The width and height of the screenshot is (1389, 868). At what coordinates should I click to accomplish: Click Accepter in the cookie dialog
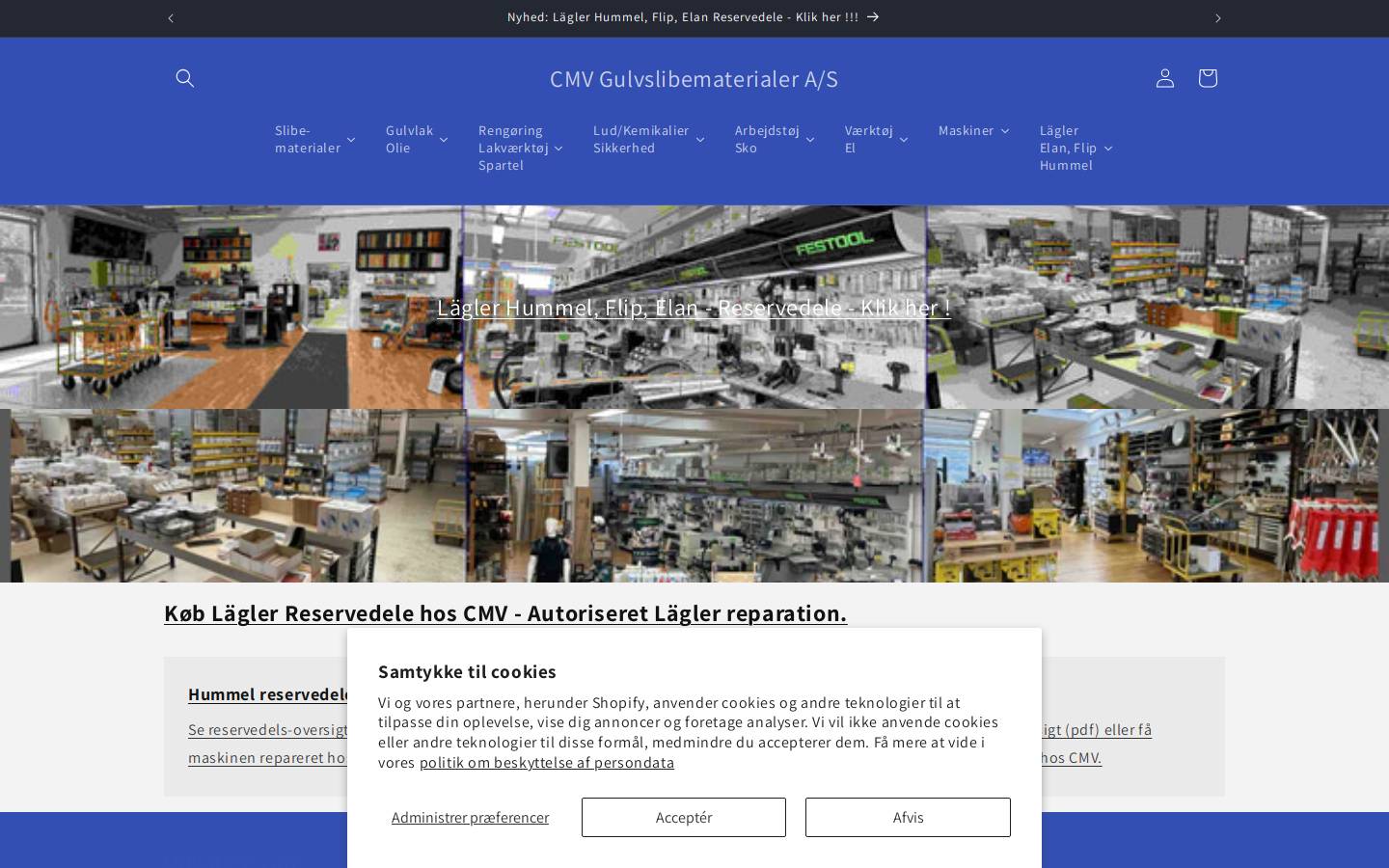click(684, 818)
